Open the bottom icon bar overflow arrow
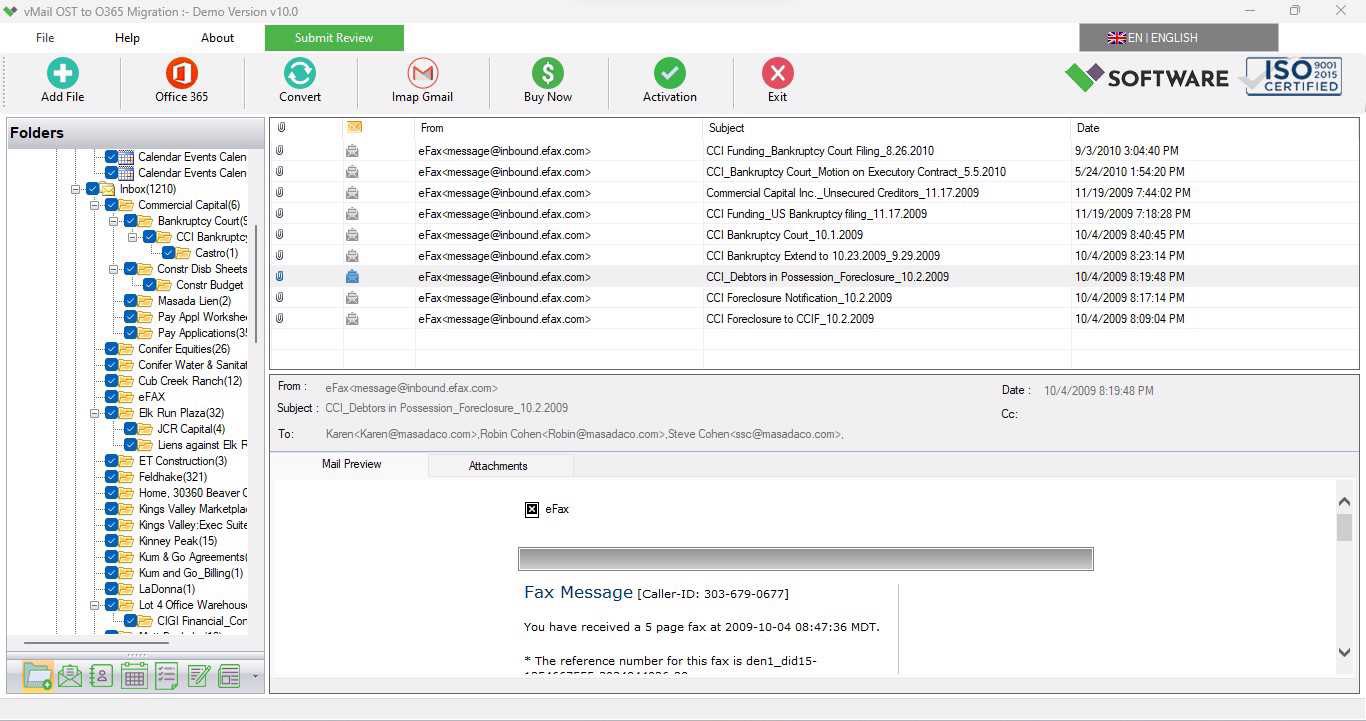This screenshot has height=721, width=1366. (256, 677)
